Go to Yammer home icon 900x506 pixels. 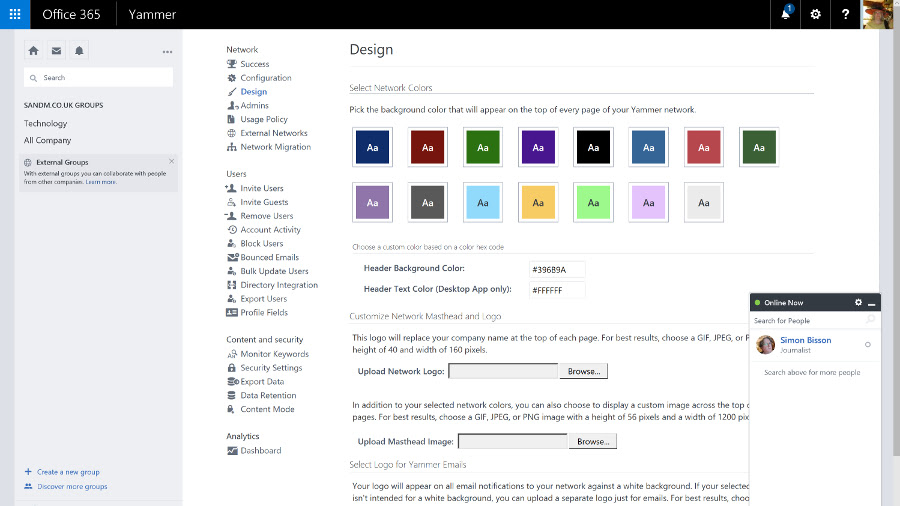coord(33,50)
